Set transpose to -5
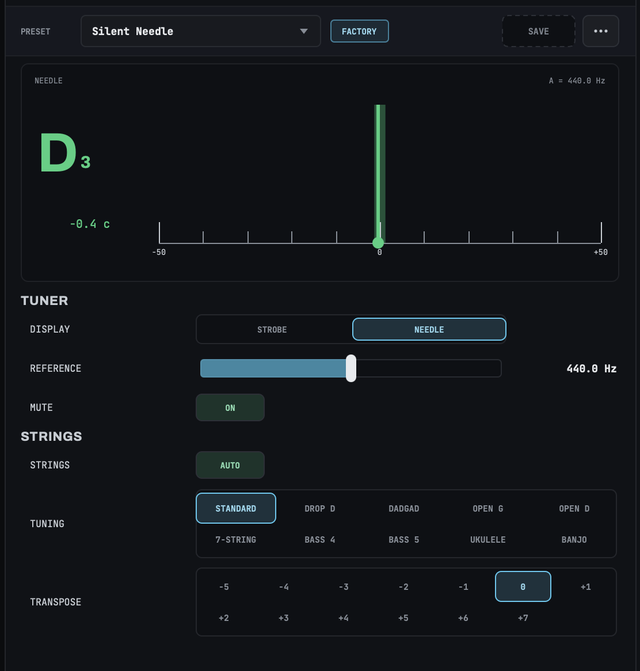640x671 pixels. 224,587
